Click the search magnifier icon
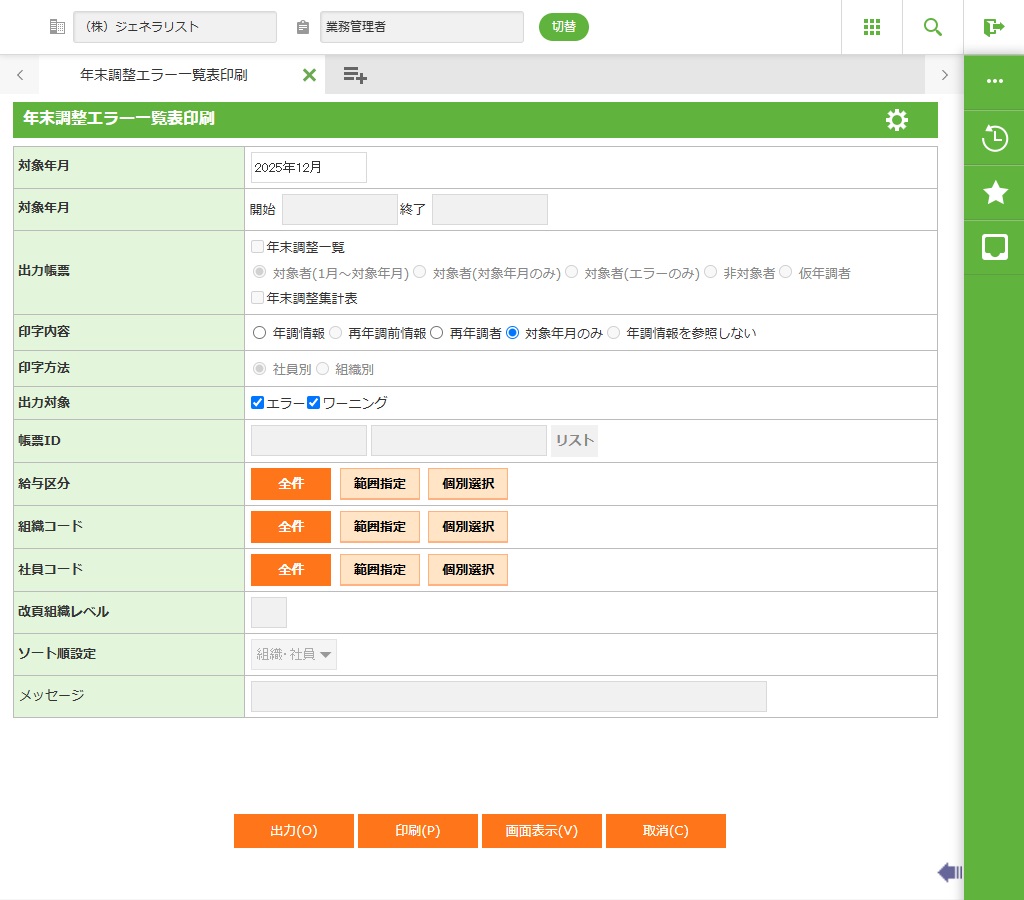Image resolution: width=1024 pixels, height=900 pixels. click(932, 27)
